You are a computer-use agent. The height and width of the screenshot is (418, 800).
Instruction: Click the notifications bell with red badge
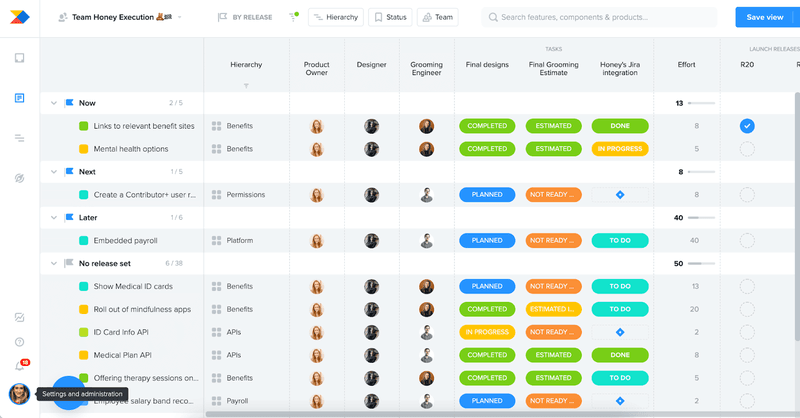tap(19, 366)
